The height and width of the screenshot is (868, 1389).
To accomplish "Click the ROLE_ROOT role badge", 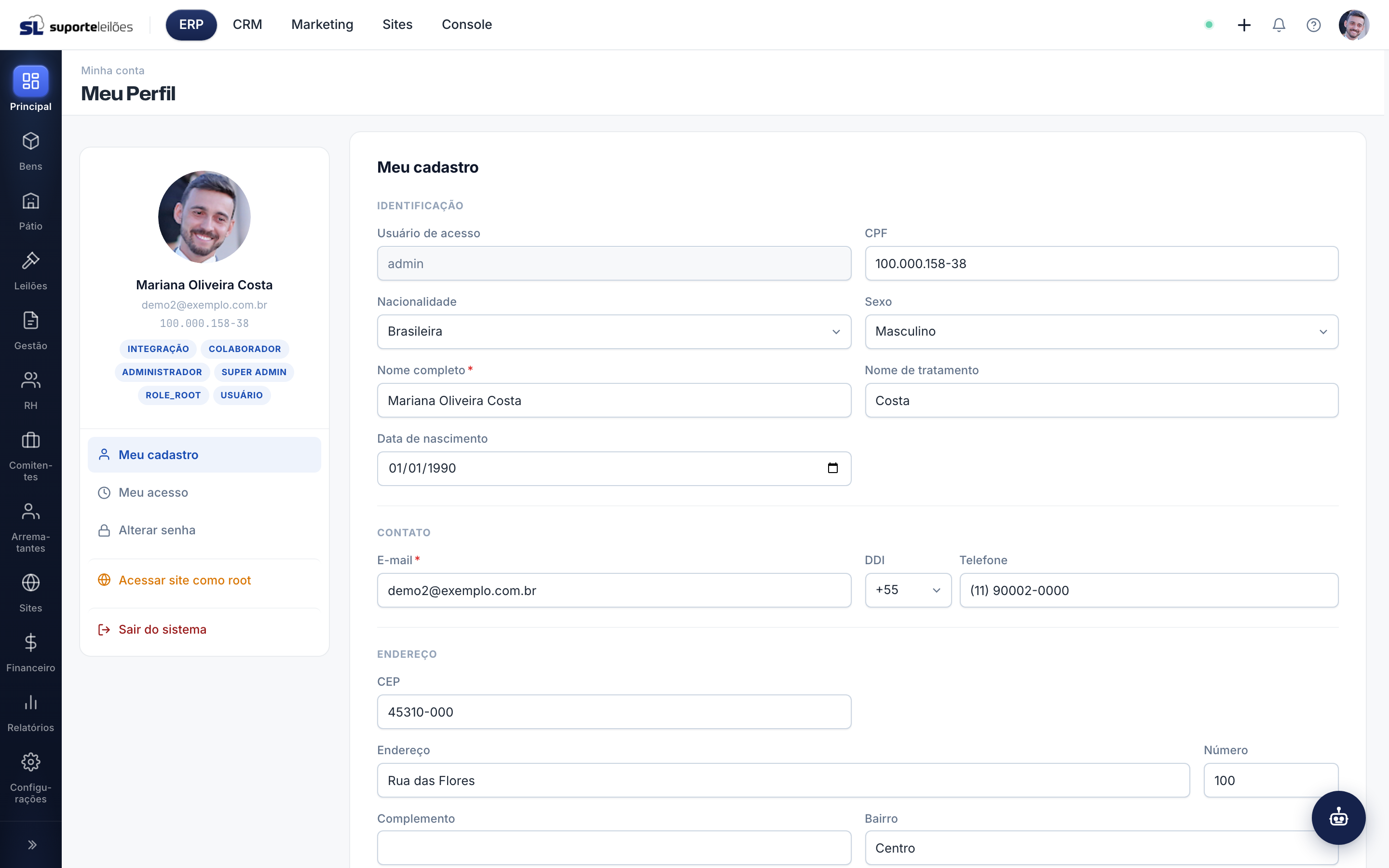I will point(173,395).
